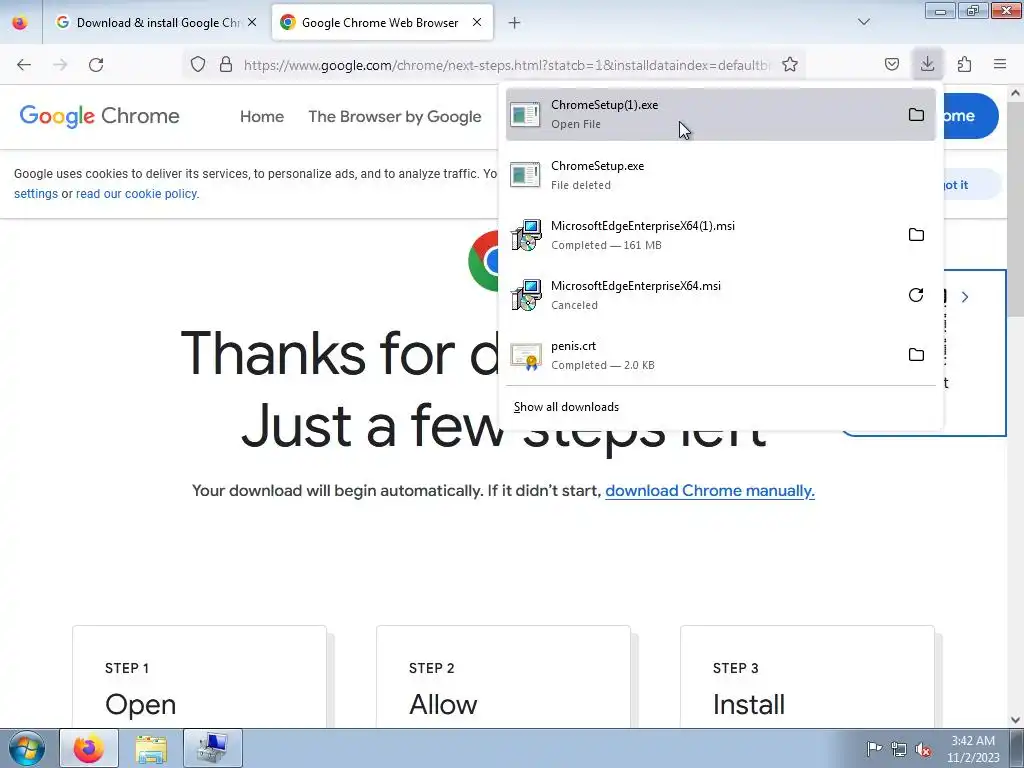Open the Save to Pocket icon

coord(891,64)
